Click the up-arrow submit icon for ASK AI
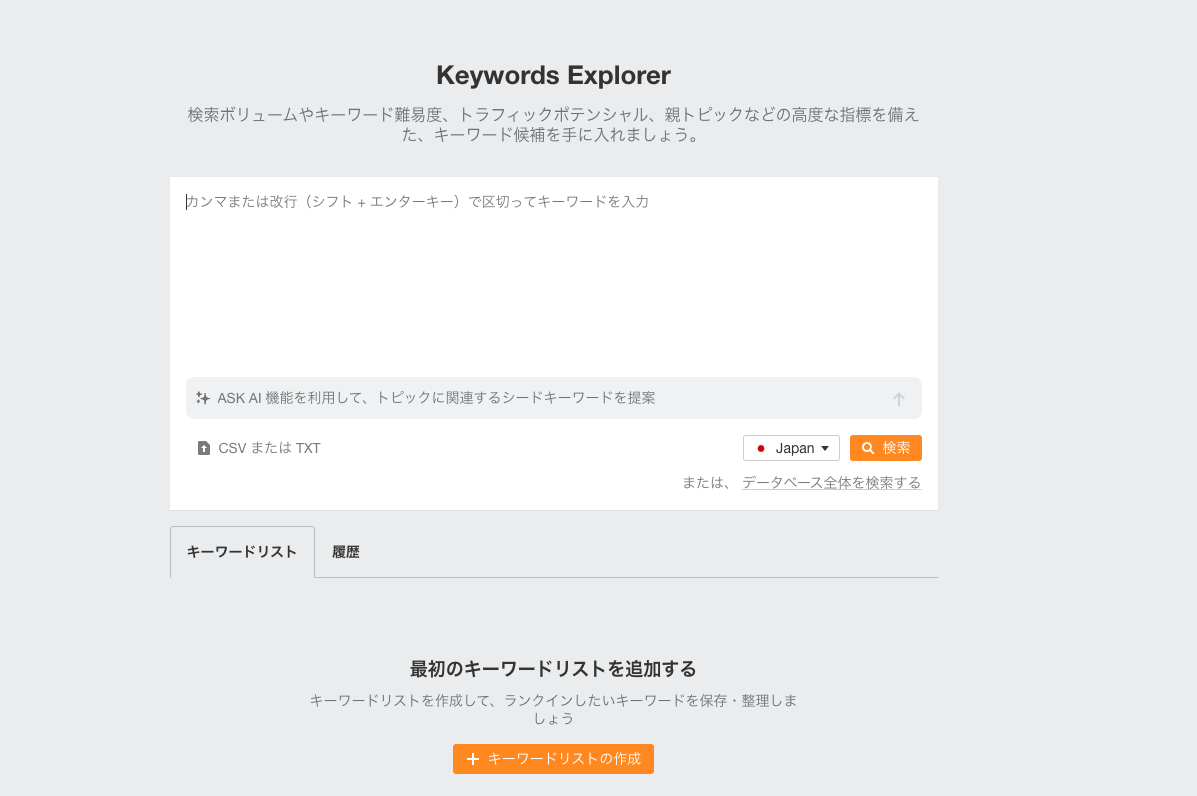The height and width of the screenshot is (796, 1197). [x=899, y=398]
